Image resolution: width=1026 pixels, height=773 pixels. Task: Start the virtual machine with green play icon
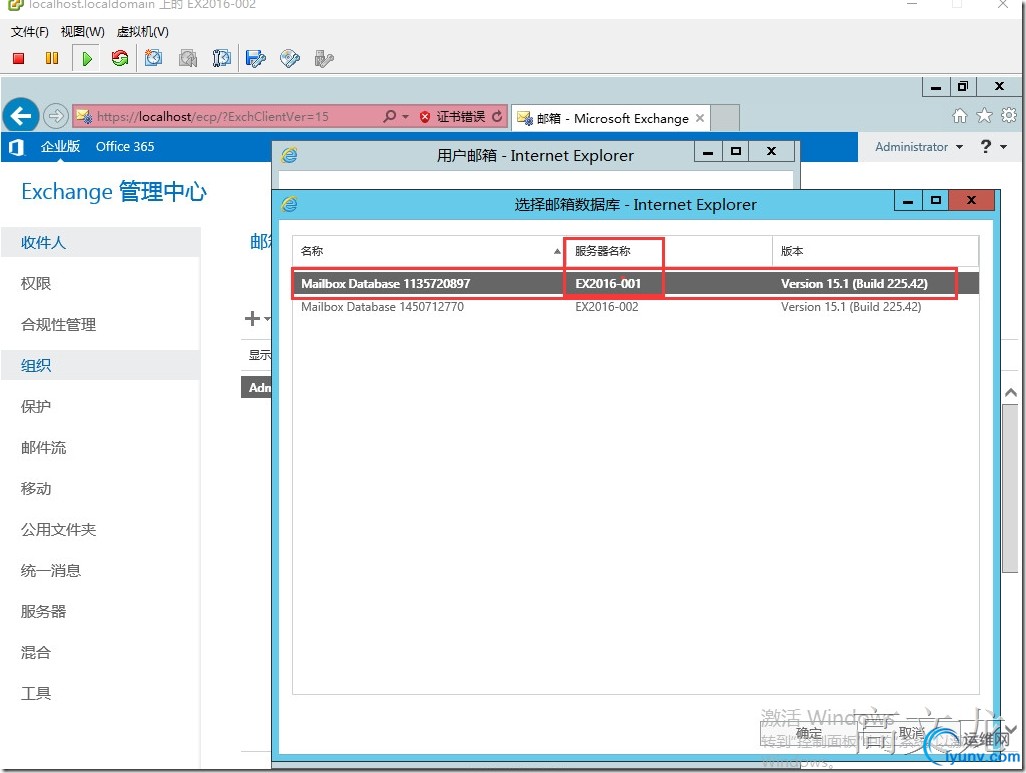pos(86,59)
